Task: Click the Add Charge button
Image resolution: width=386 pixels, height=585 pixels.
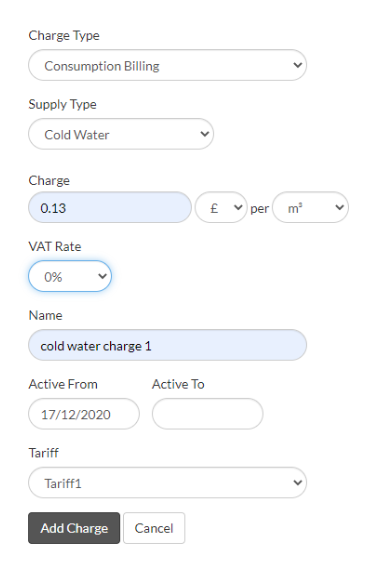Action: coord(74,529)
